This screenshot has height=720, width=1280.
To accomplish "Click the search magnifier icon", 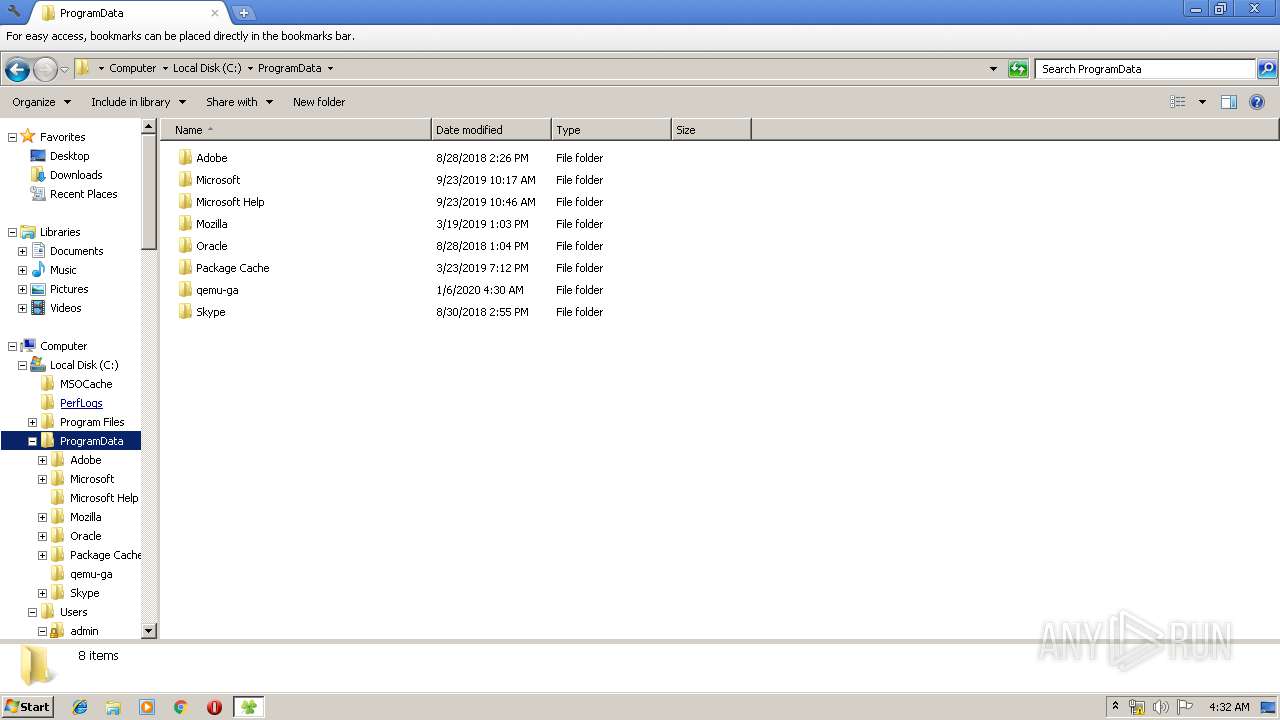I will [1267, 69].
